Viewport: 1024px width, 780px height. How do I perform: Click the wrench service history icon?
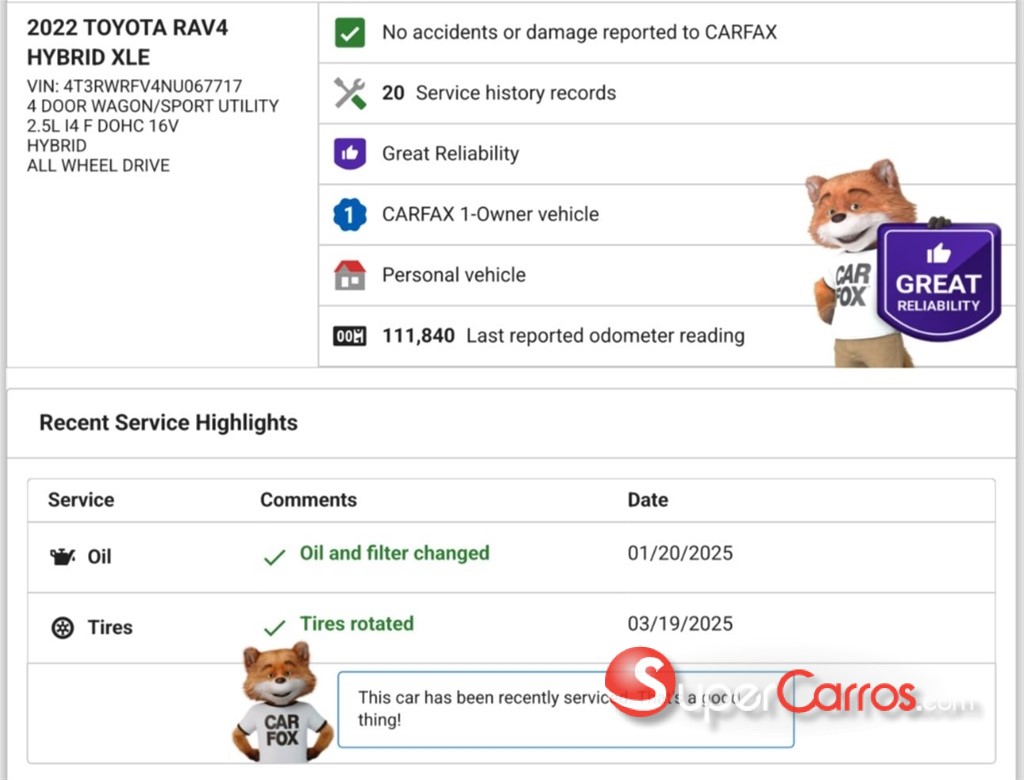349,93
